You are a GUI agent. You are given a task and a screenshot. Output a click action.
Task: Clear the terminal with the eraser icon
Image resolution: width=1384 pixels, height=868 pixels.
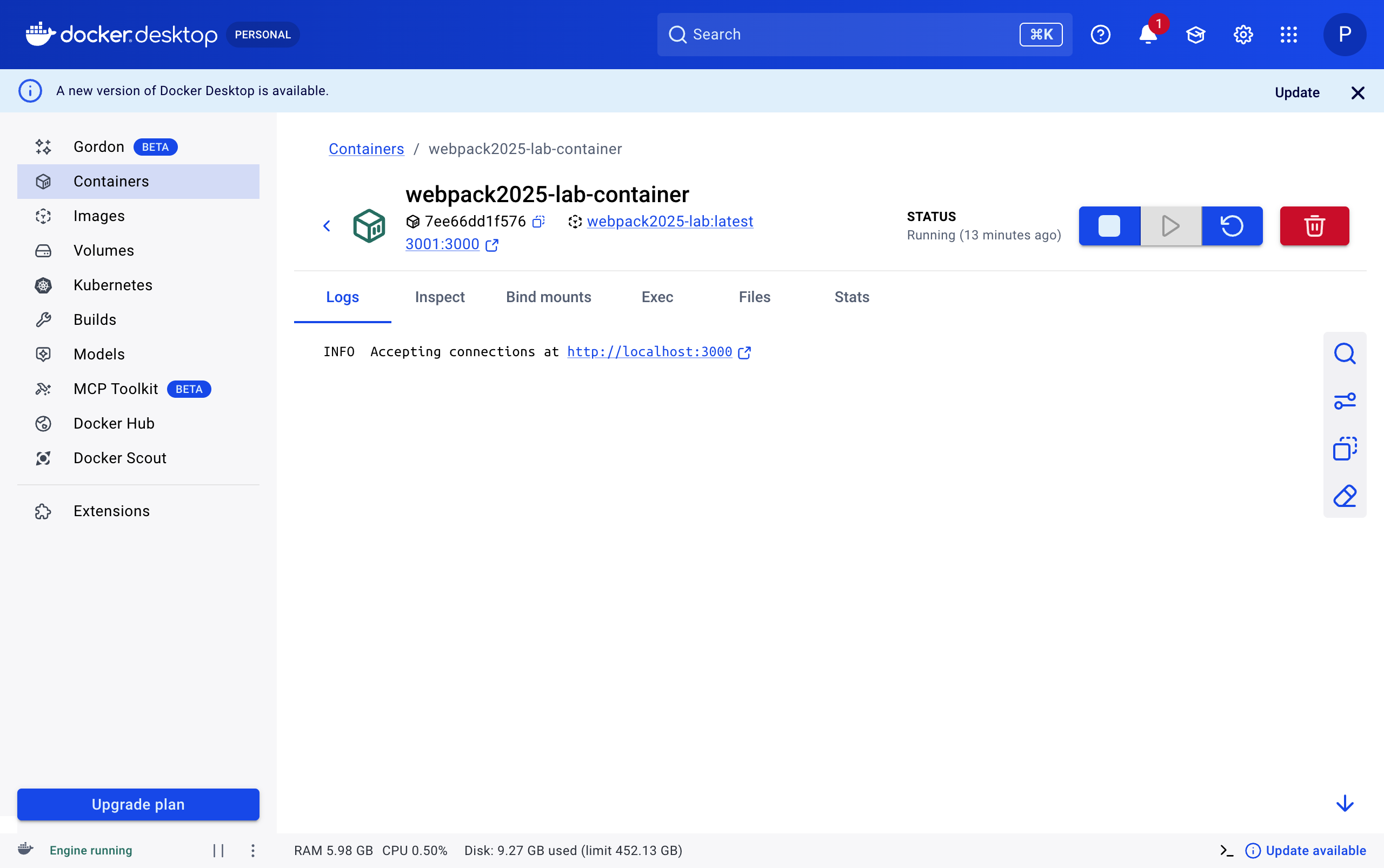[1345, 496]
